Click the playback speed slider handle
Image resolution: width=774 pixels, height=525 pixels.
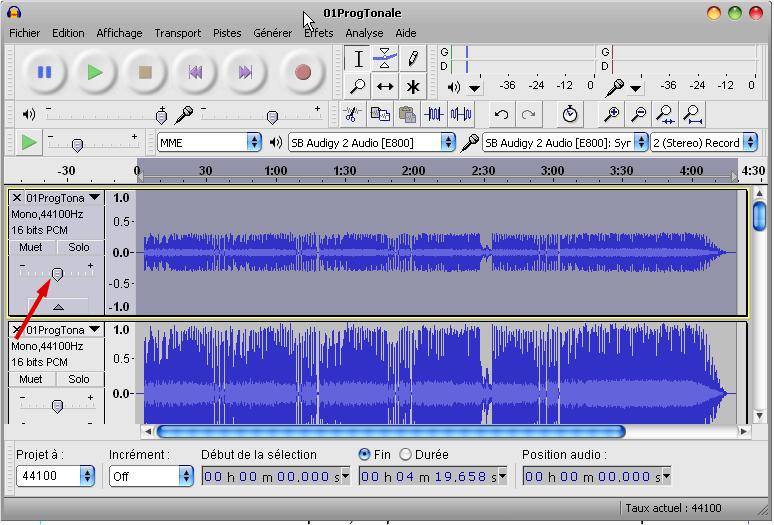pyautogui.click(x=77, y=145)
